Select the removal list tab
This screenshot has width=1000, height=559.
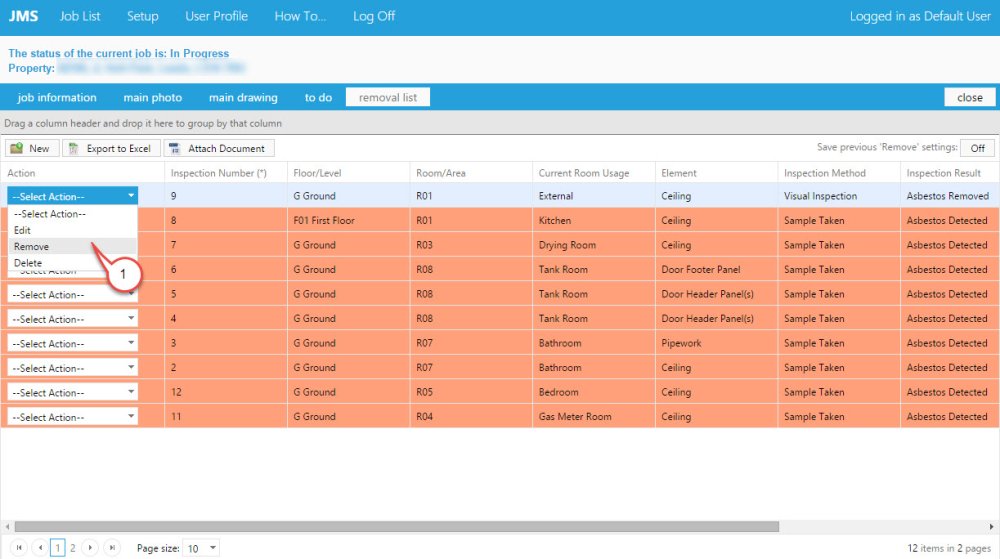[x=388, y=98]
